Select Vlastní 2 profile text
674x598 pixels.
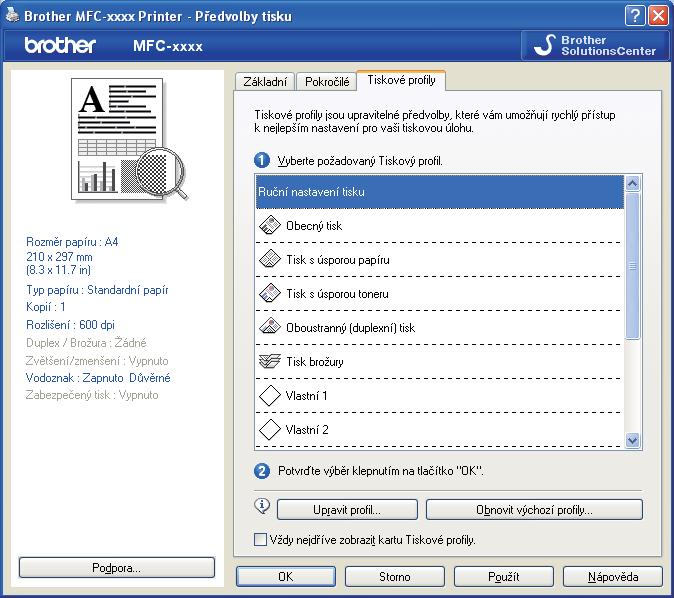pos(307,429)
